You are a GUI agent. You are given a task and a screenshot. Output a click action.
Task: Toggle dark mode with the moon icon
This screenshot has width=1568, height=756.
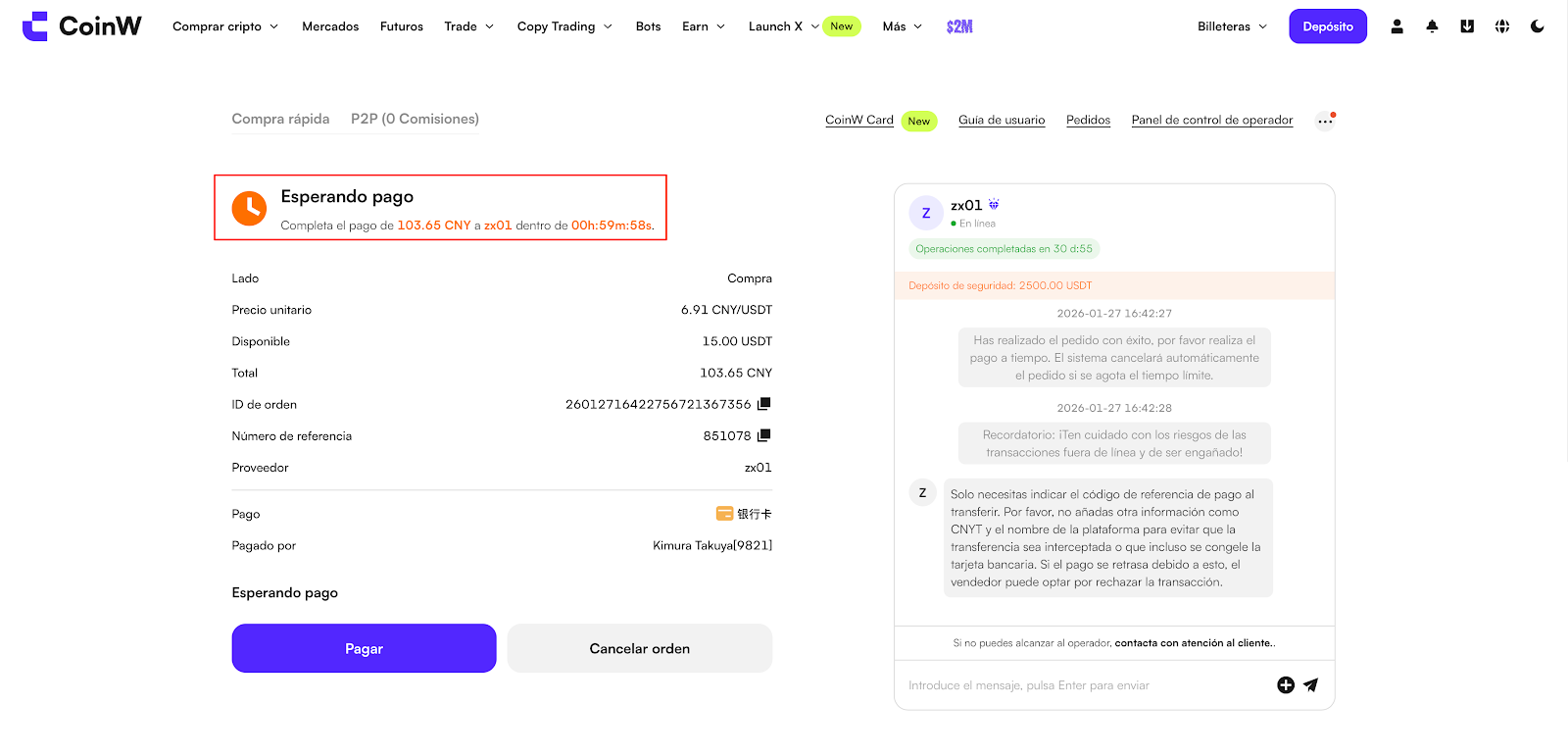click(1538, 26)
